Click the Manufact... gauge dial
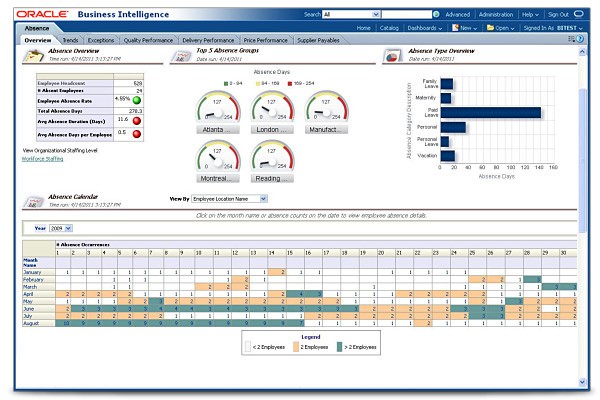600x400 pixels. coord(326,106)
